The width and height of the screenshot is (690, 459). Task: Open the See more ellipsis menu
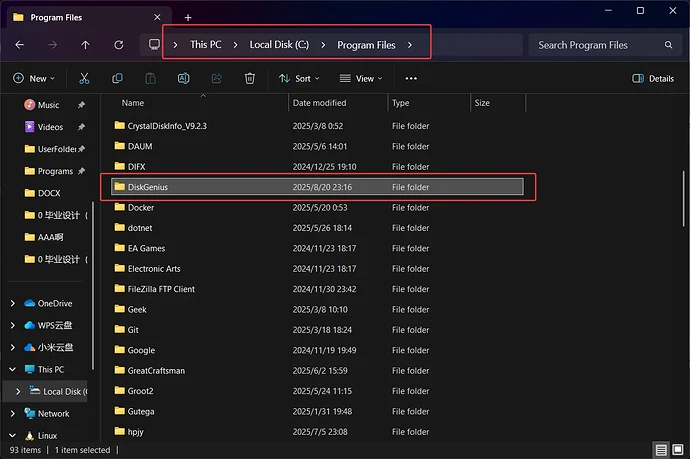pyautogui.click(x=411, y=78)
